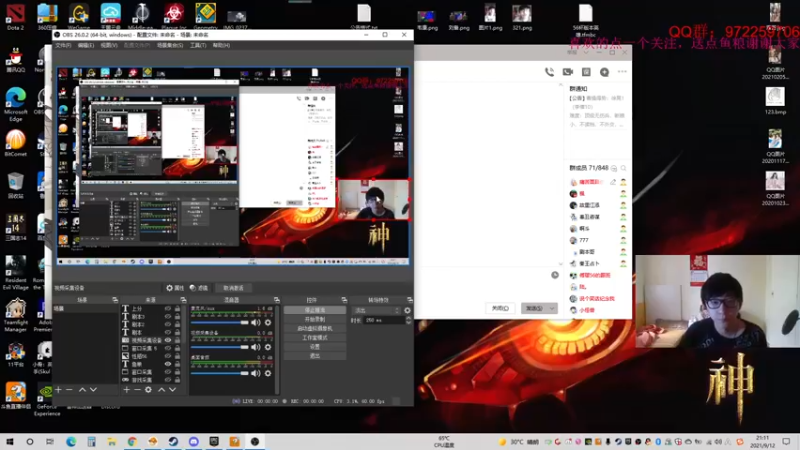Move the selected source up in the list
Image resolution: width=800 pixels, height=450 pixels.
click(x=161, y=390)
